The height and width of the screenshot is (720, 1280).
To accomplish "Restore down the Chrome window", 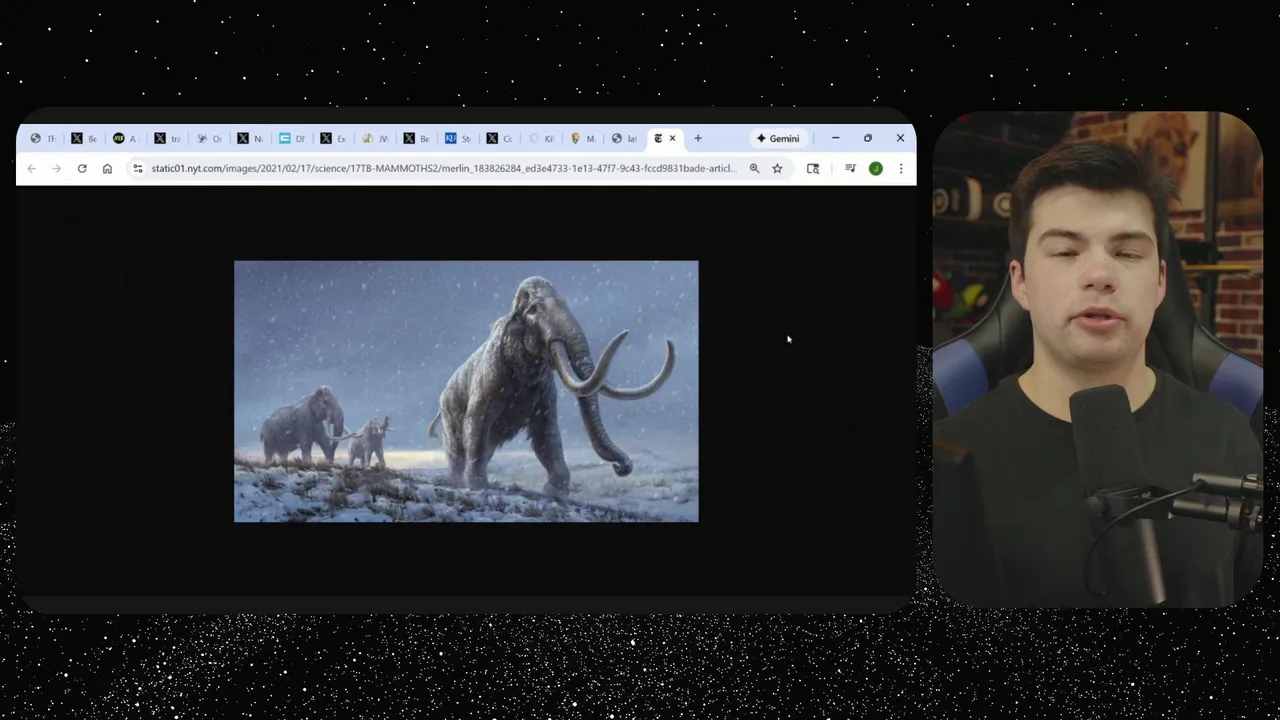I will [868, 139].
